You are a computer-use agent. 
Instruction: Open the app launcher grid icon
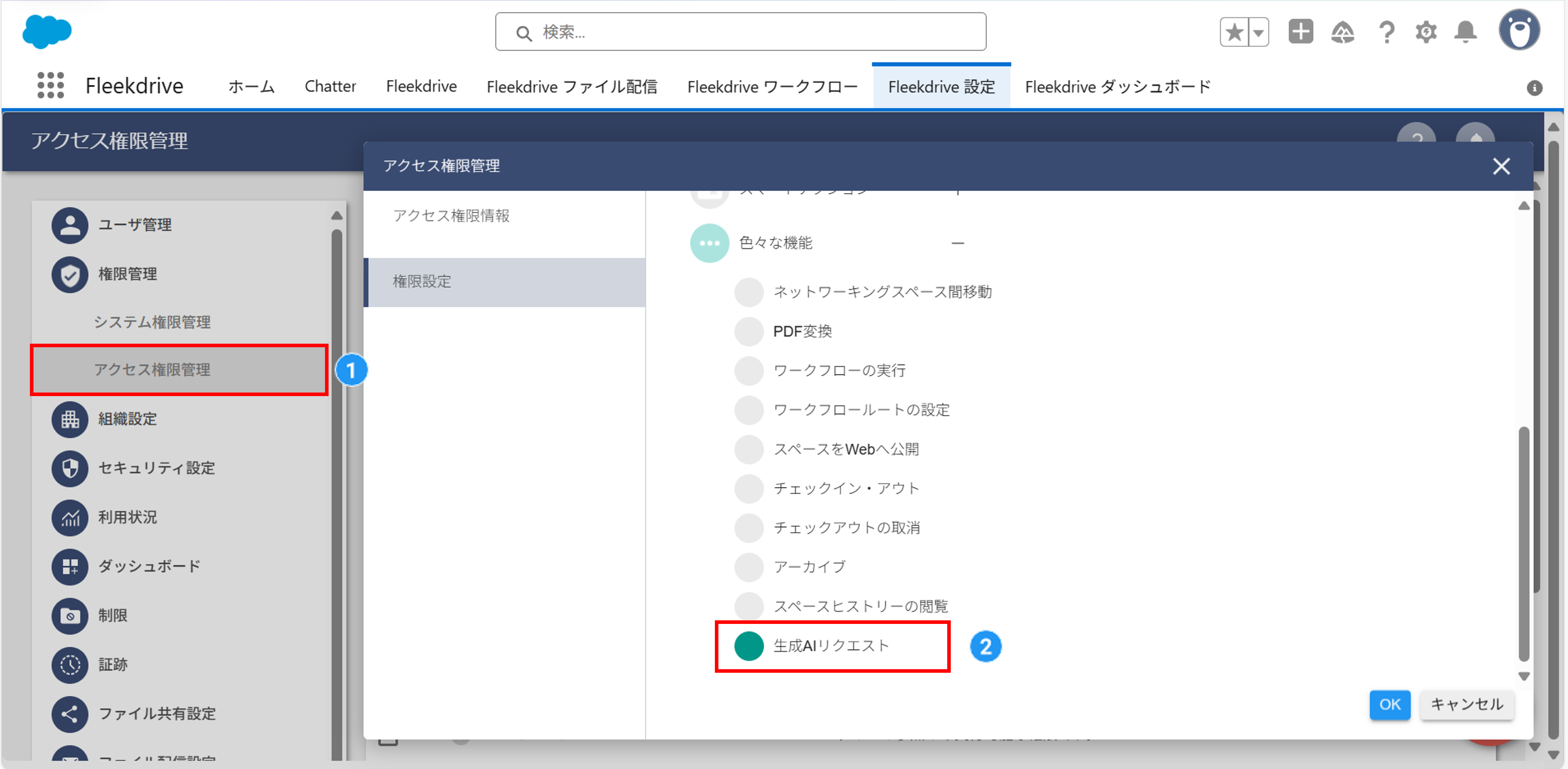click(x=51, y=85)
